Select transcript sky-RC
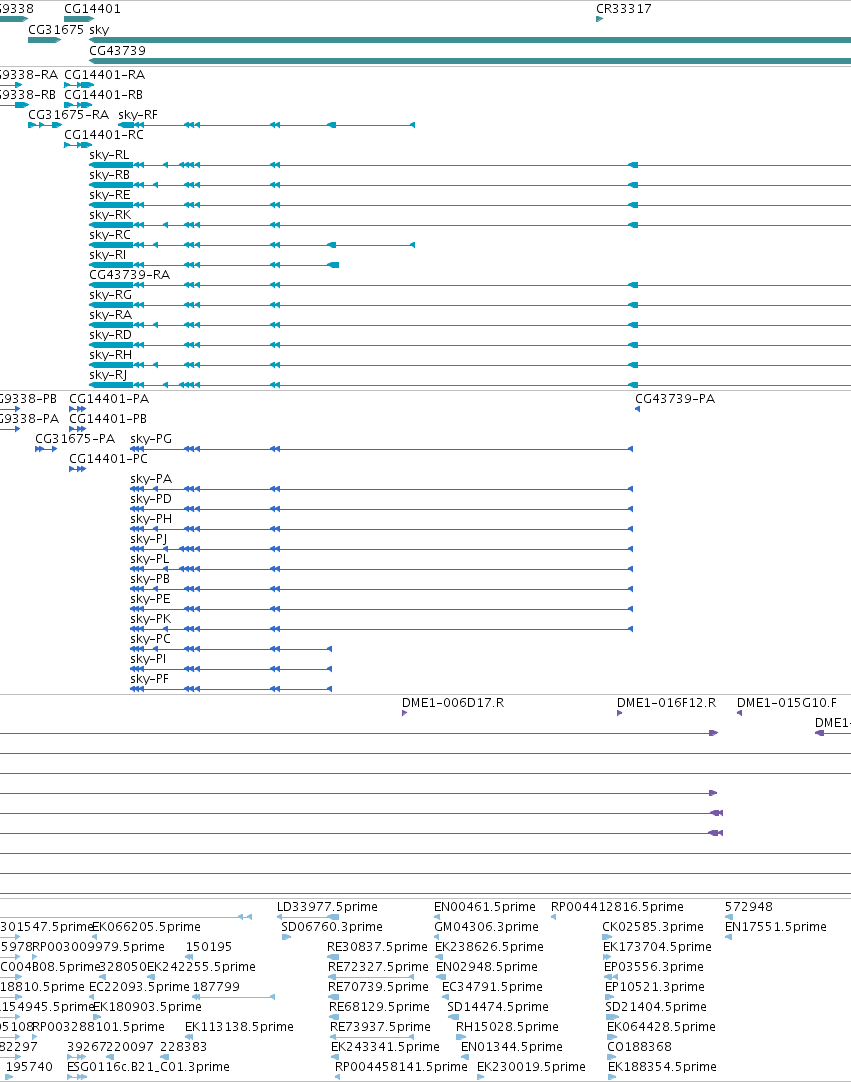 pos(252,245)
